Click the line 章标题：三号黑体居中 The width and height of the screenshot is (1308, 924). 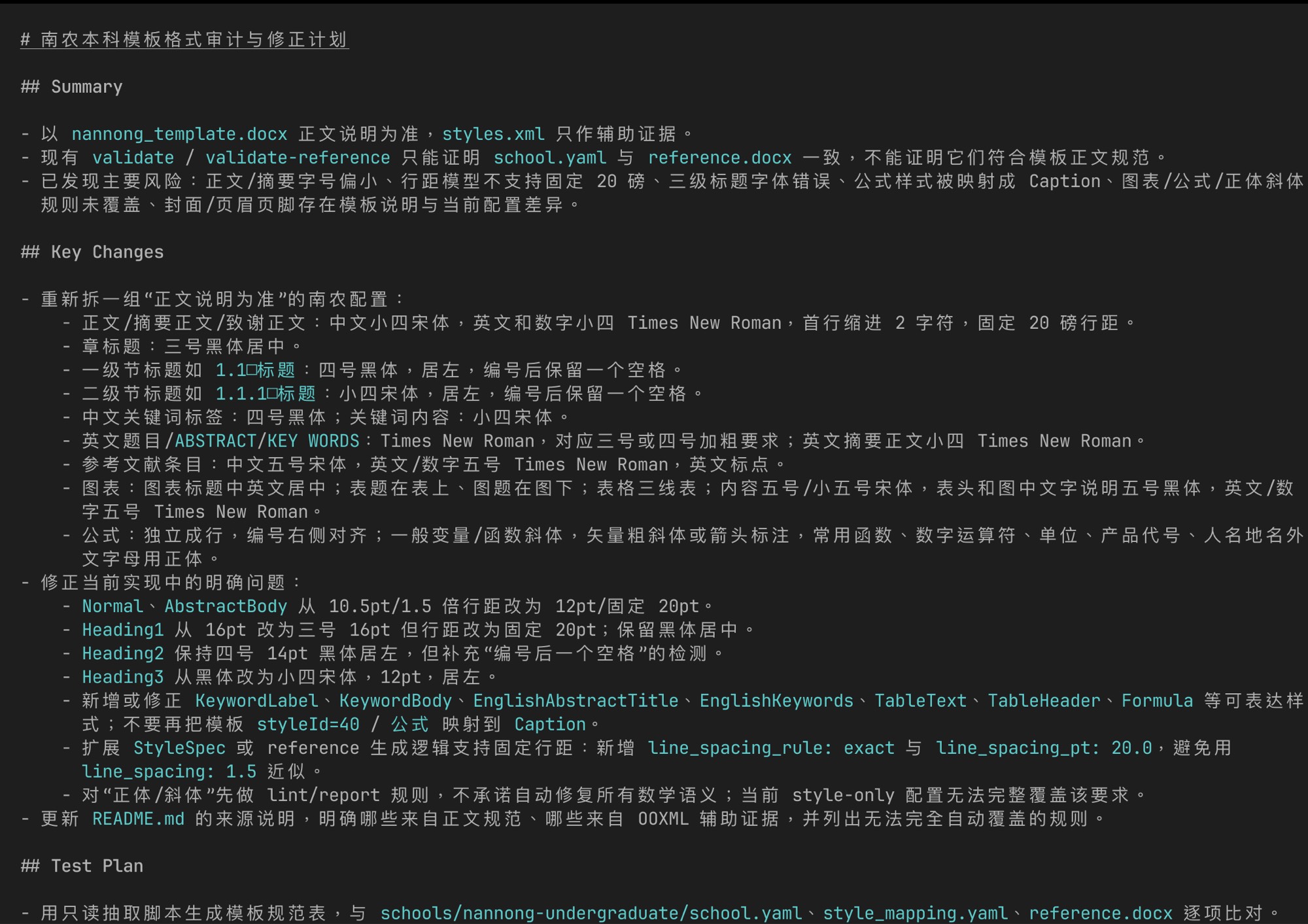point(192,346)
